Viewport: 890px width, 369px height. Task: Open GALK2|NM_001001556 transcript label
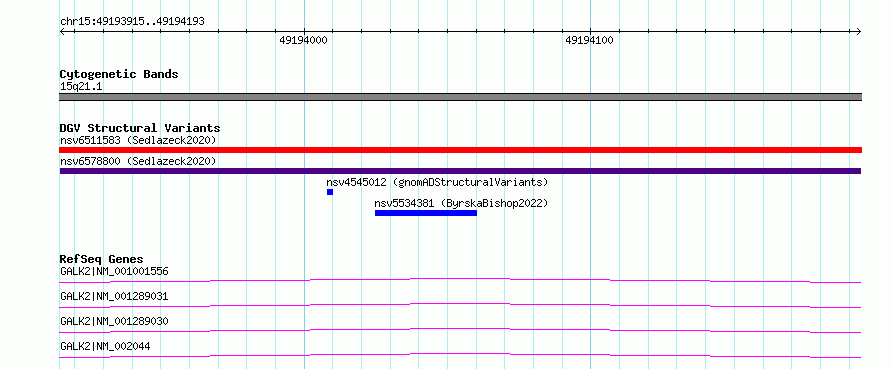point(114,271)
